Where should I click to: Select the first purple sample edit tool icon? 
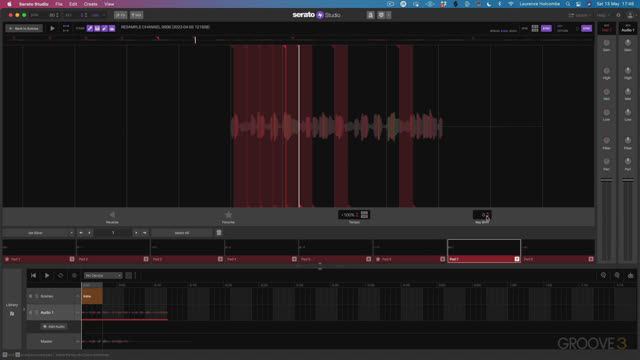(90, 28)
